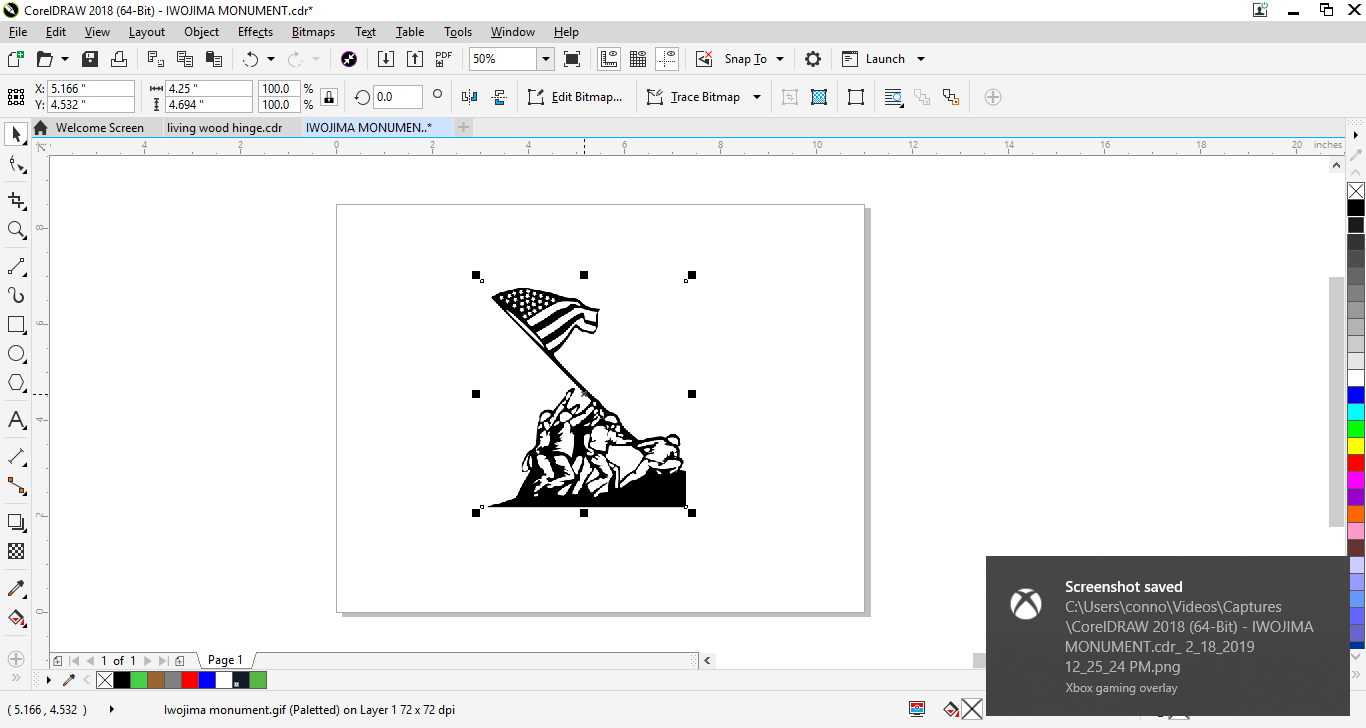Expand the document palette flyout arrow
The height and width of the screenshot is (728, 1366).
[49, 680]
